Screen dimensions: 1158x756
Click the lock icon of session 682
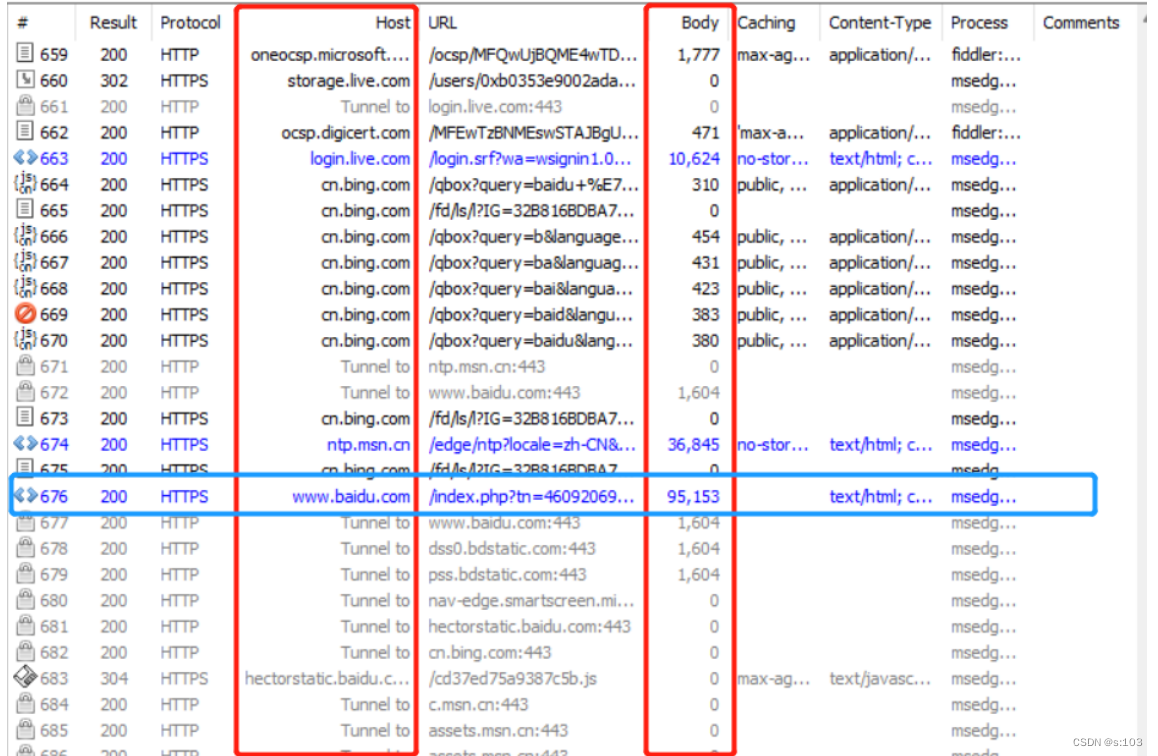(25, 651)
